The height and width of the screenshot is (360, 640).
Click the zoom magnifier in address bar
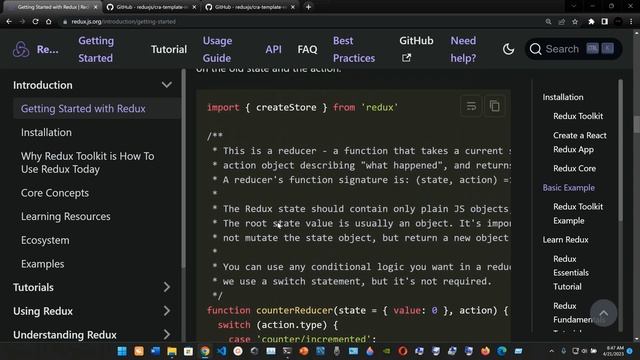click(548, 22)
